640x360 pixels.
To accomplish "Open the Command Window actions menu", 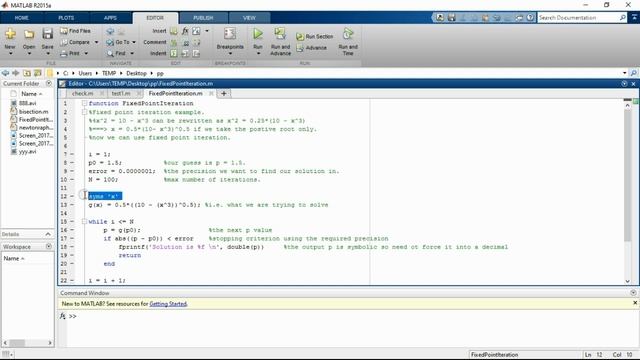I will click(633, 293).
